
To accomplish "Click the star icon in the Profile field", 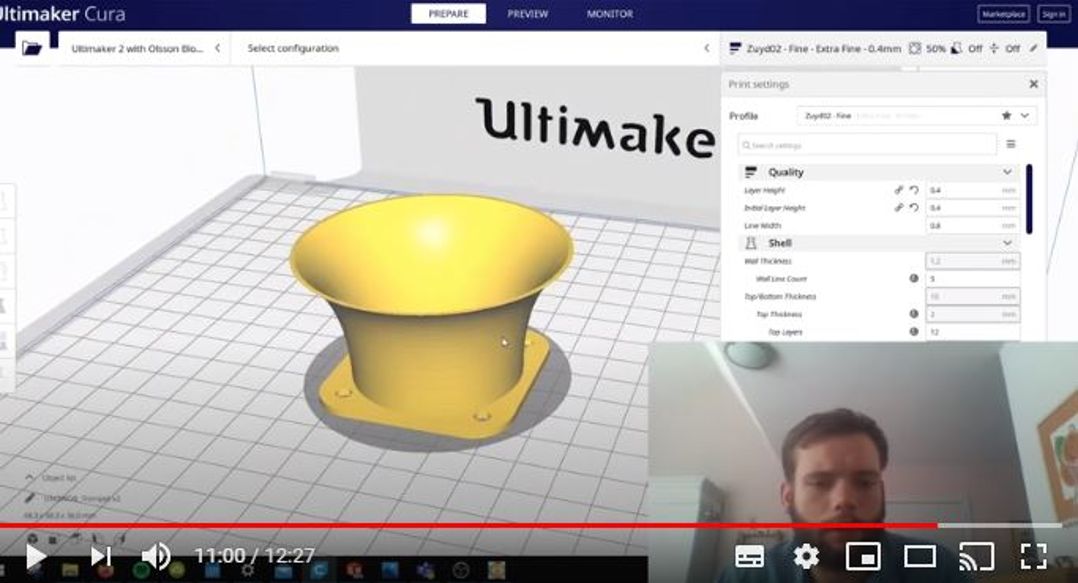I will click(1006, 116).
